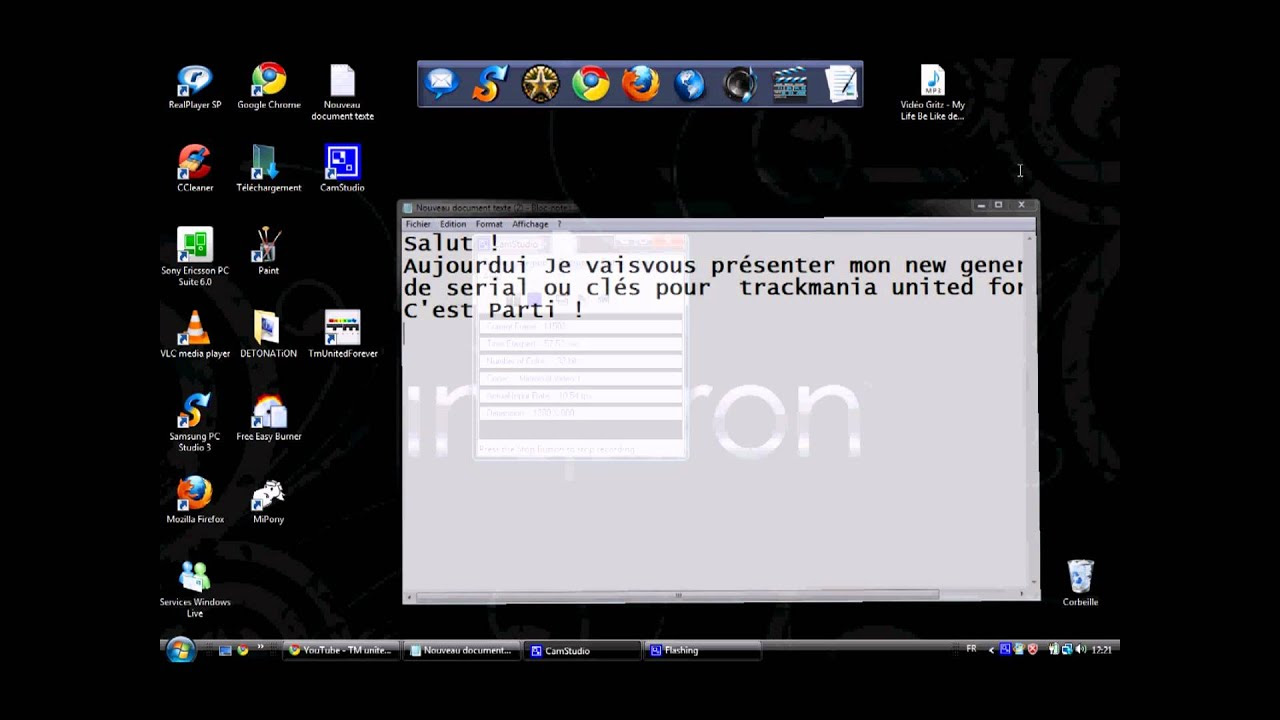Open CCleaner desktop shortcut

coord(195,169)
